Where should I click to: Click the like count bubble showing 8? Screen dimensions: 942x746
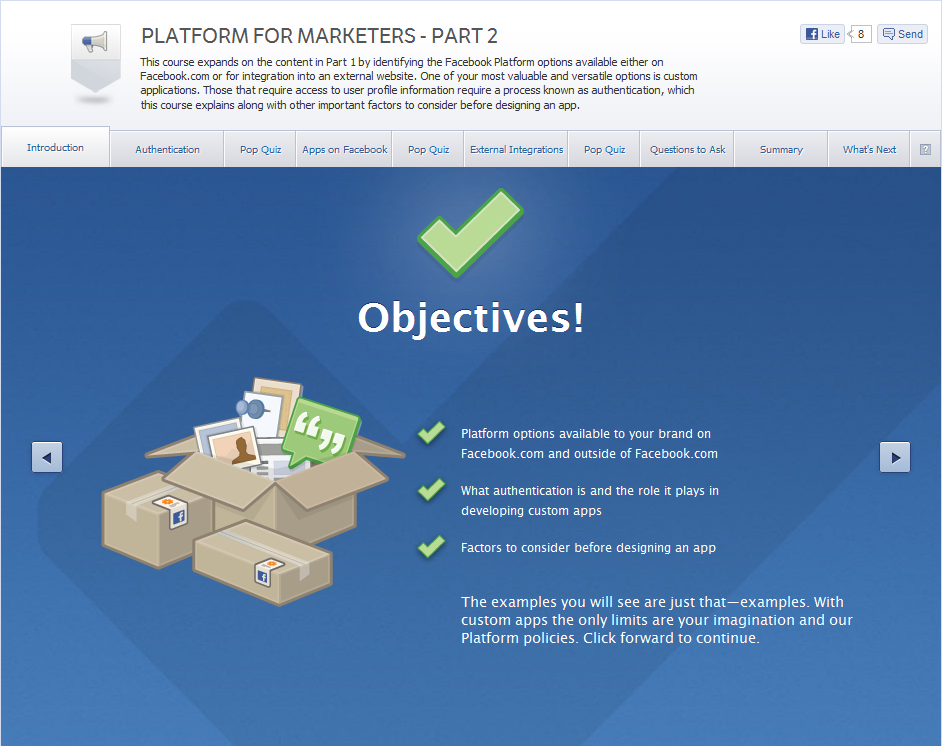point(860,34)
